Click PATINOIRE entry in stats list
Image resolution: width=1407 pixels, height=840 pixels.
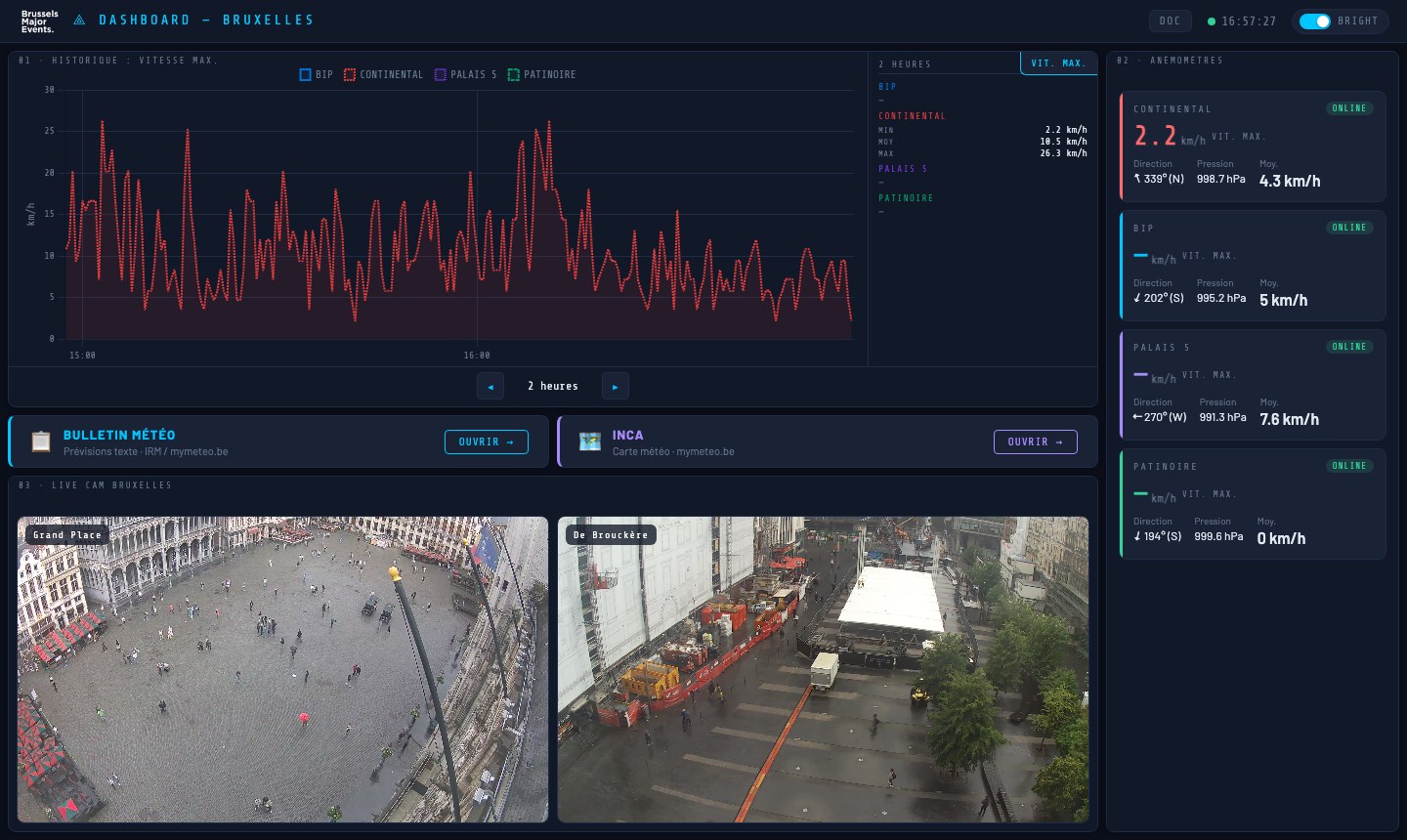(906, 198)
